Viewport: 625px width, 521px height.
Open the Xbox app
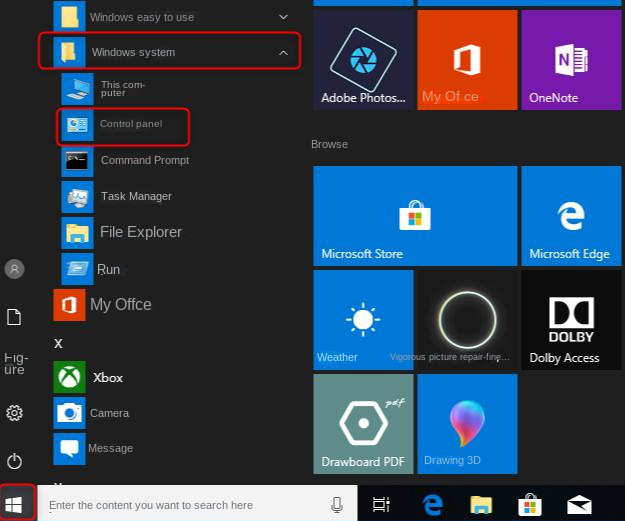pyautogui.click(x=88, y=377)
